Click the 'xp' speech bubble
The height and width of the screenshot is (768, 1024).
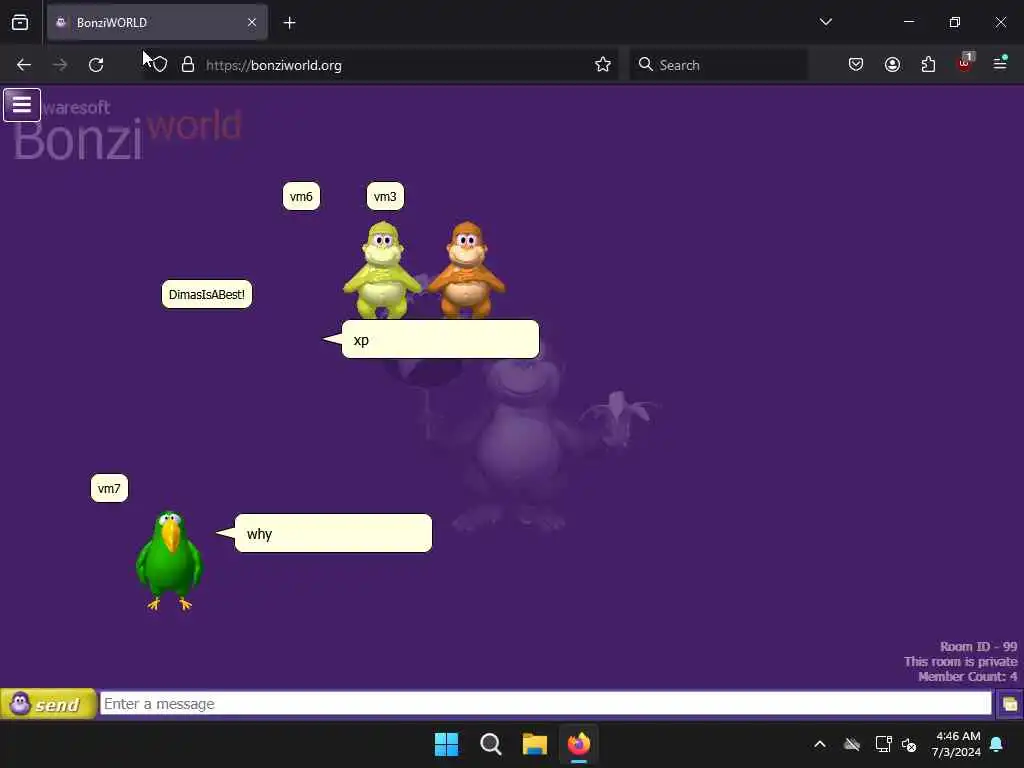click(440, 339)
